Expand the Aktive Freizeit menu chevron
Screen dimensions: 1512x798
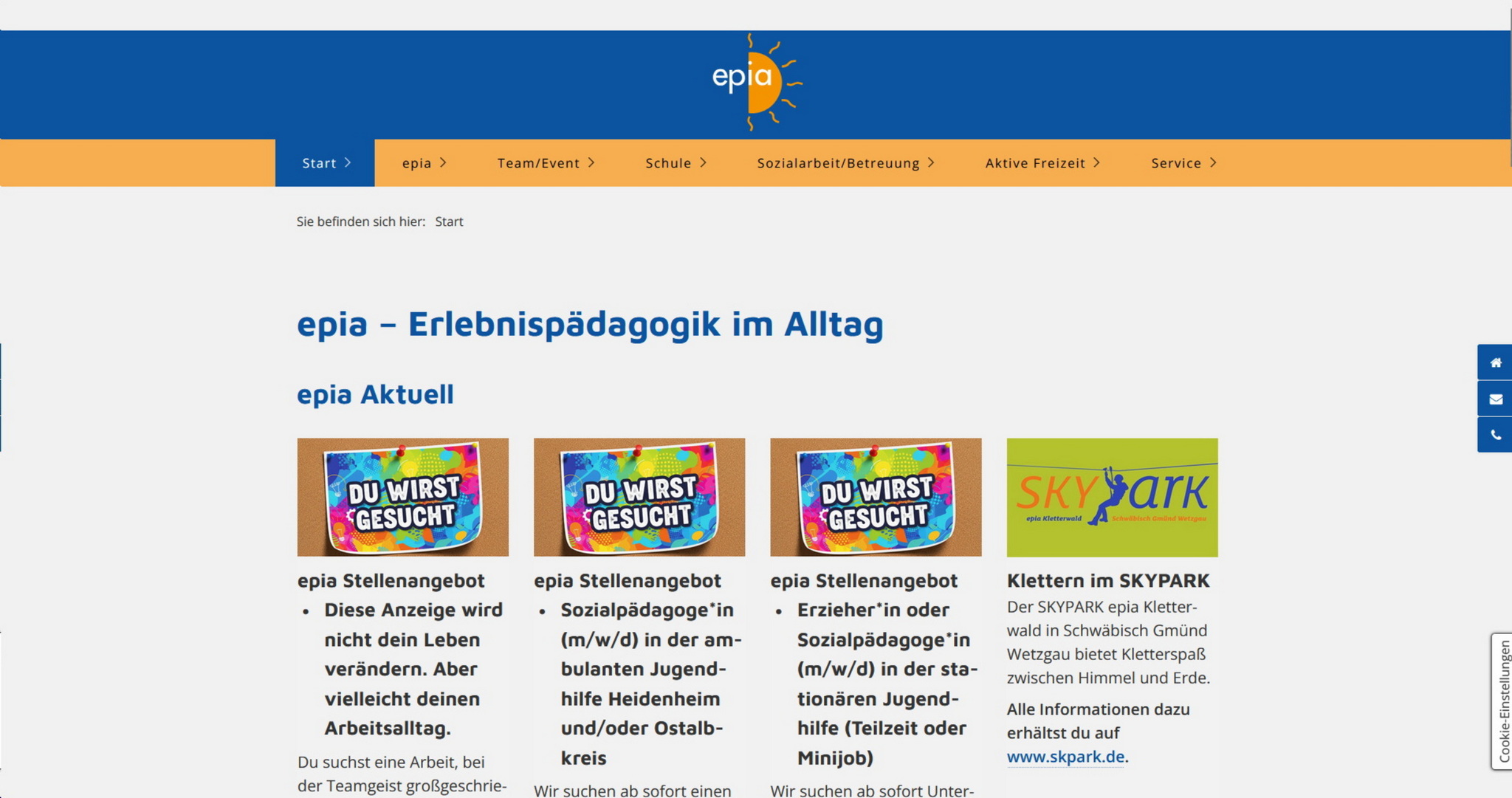tap(1097, 162)
